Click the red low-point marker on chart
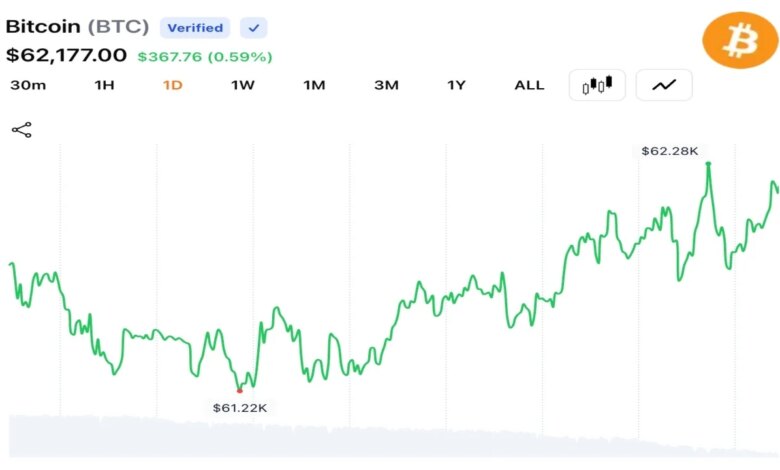780x470 pixels. (x=239, y=391)
